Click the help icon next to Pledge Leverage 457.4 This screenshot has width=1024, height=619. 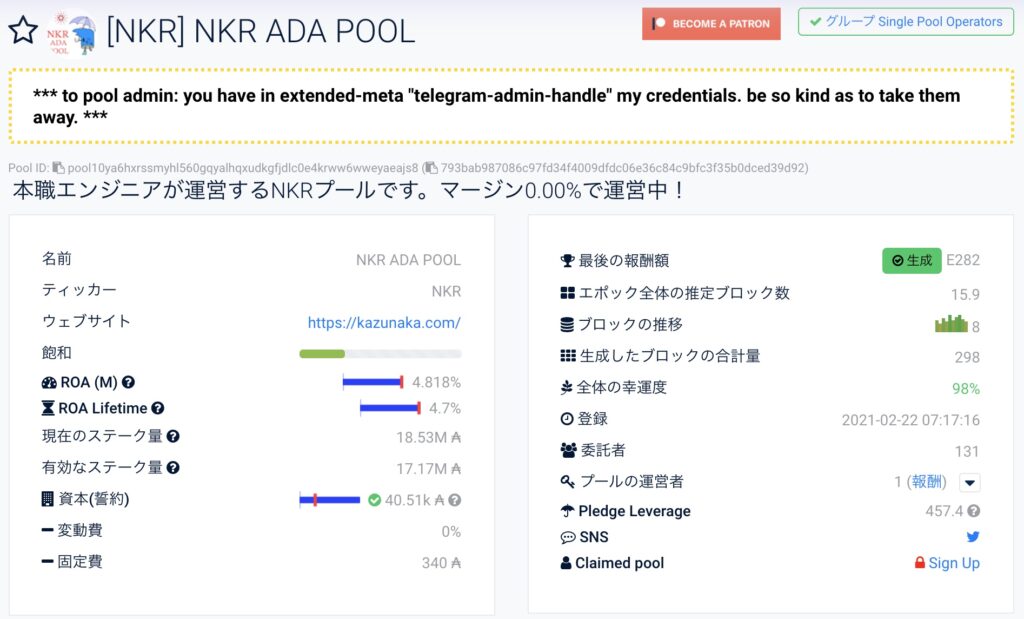[x=974, y=511]
